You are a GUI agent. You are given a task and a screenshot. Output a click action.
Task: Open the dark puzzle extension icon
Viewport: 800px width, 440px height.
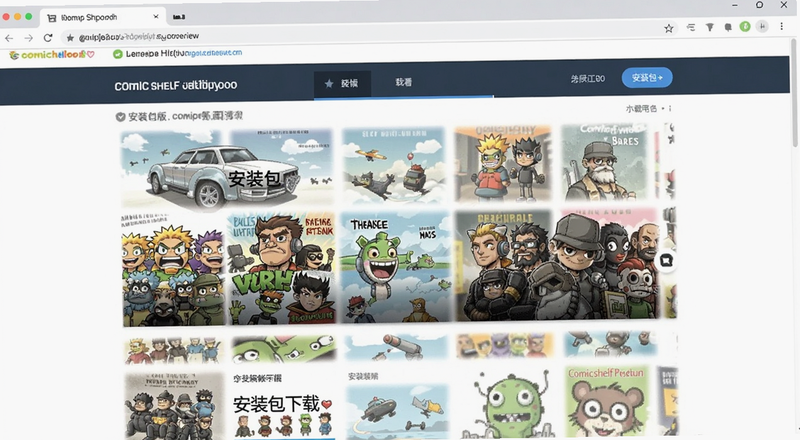point(728,28)
